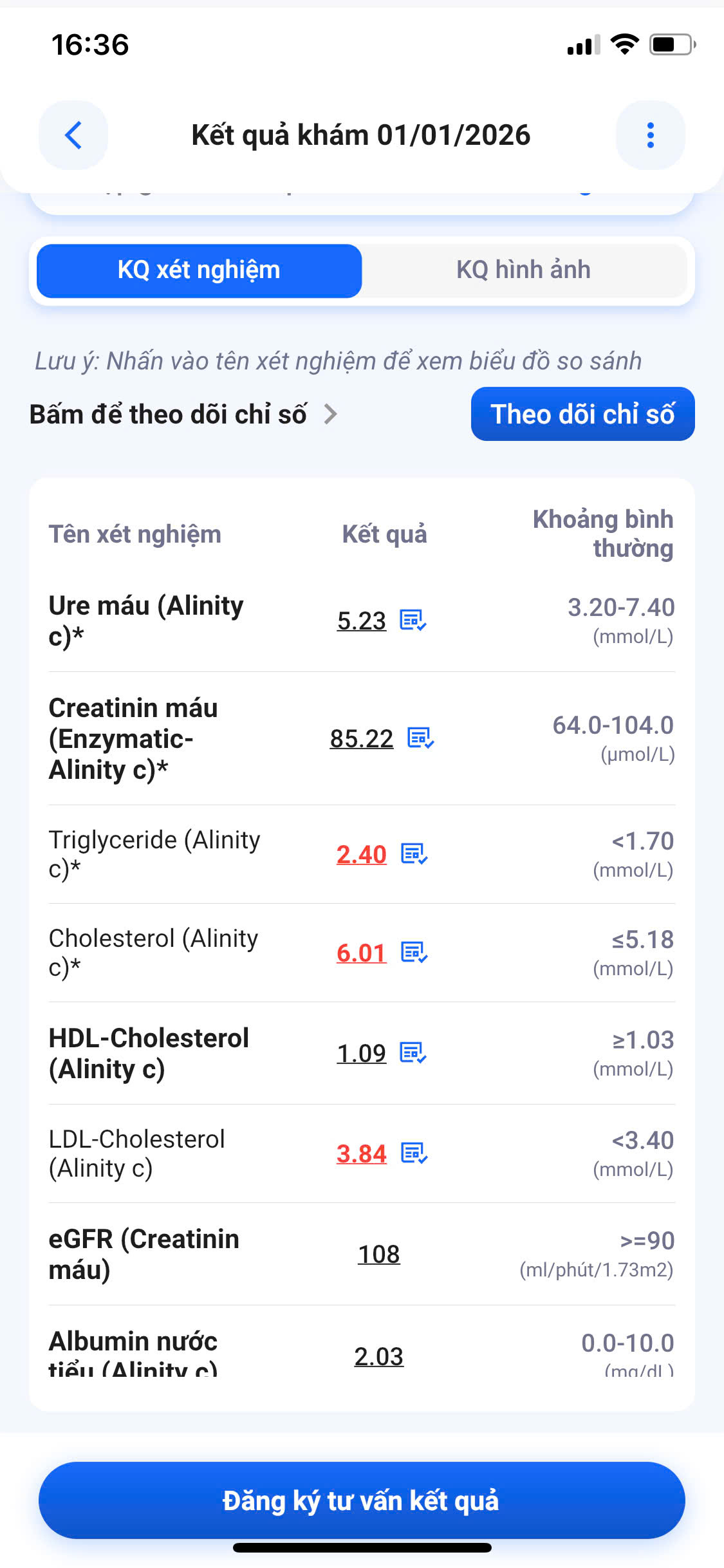Switch to KQ hình ảnh tab

click(523, 270)
